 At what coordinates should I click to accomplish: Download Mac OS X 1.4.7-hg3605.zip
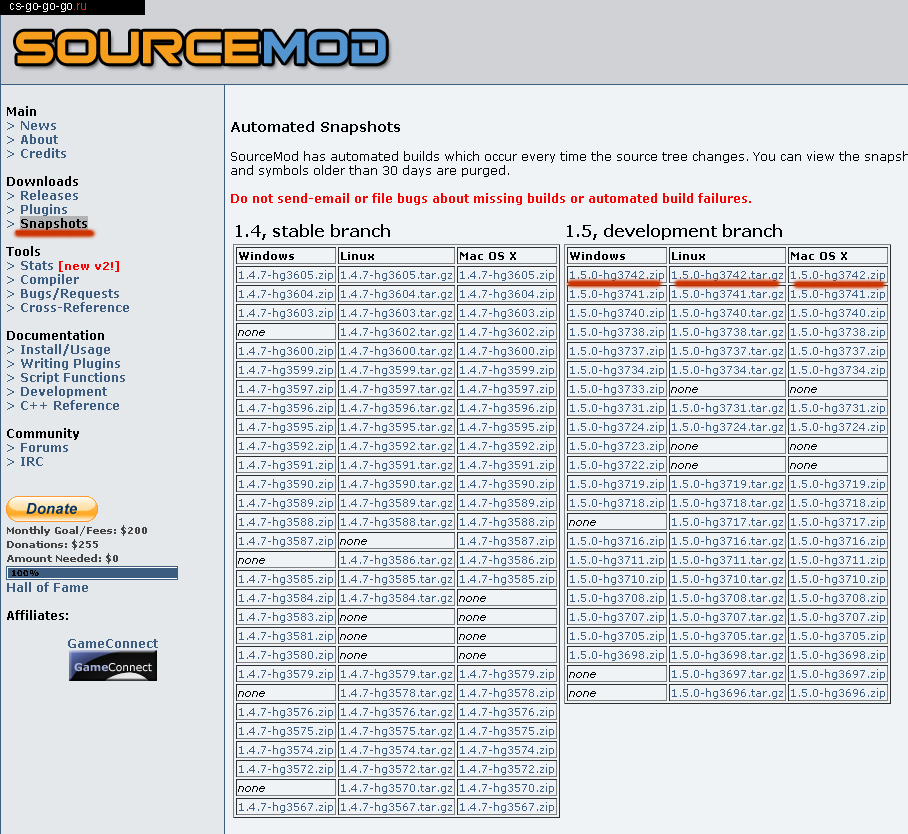tap(507, 275)
